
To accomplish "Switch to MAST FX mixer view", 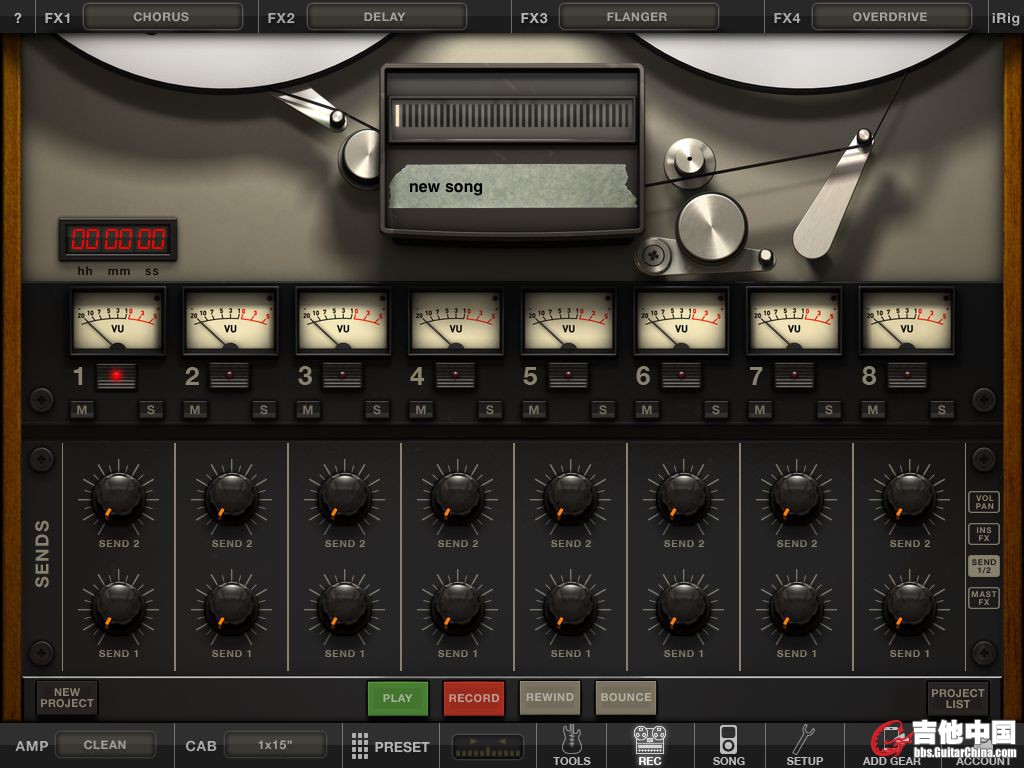I will click(x=984, y=598).
